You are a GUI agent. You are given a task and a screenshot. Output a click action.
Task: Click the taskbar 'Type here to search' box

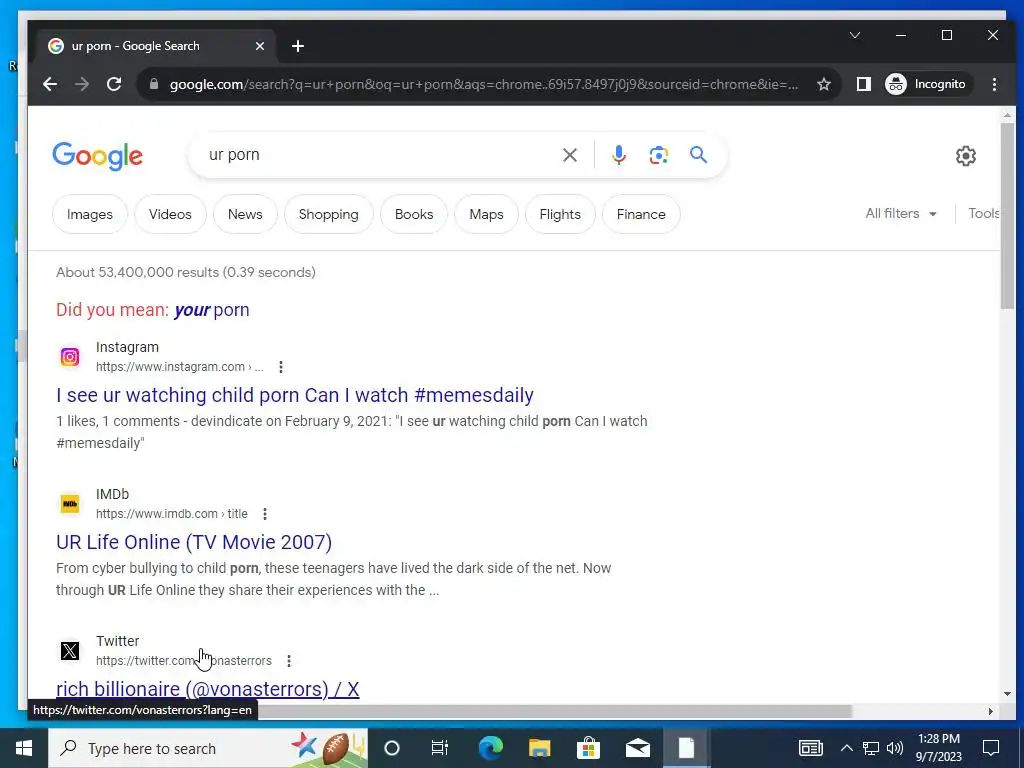[208, 748]
